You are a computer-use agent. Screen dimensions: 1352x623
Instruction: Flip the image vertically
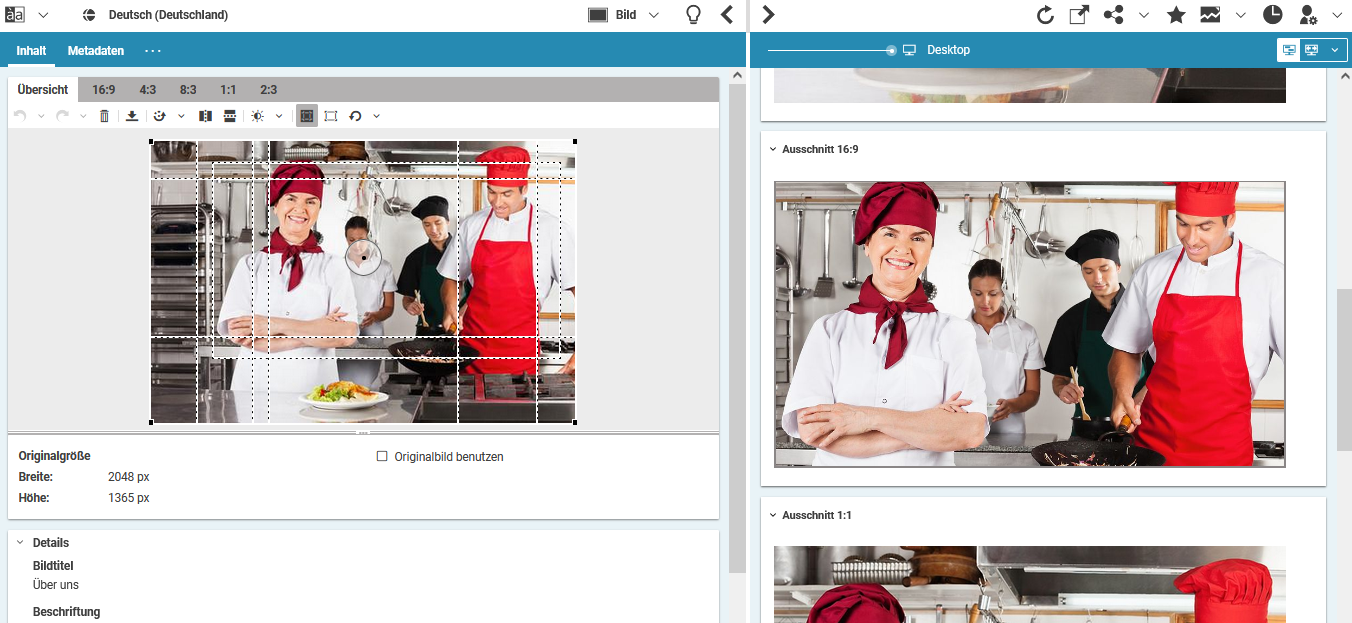pos(230,116)
